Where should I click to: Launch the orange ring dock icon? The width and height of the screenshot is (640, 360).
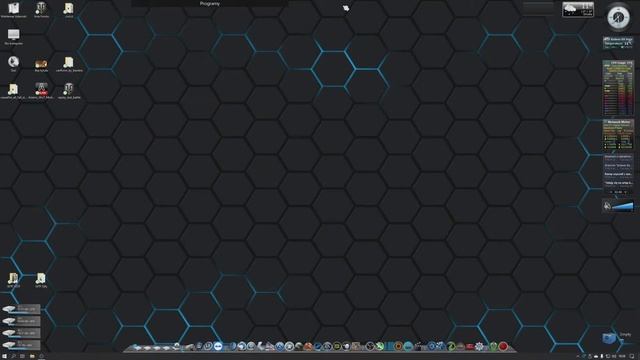click(398, 347)
